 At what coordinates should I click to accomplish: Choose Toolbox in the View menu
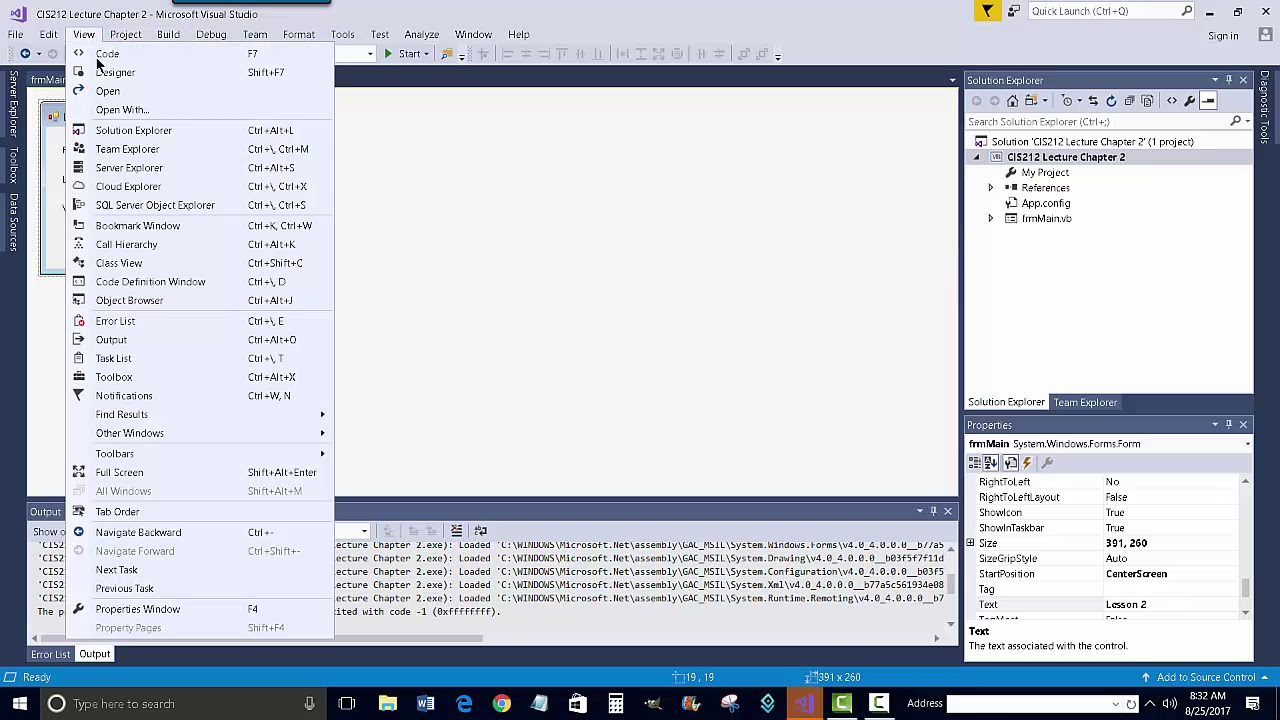tap(200, 377)
